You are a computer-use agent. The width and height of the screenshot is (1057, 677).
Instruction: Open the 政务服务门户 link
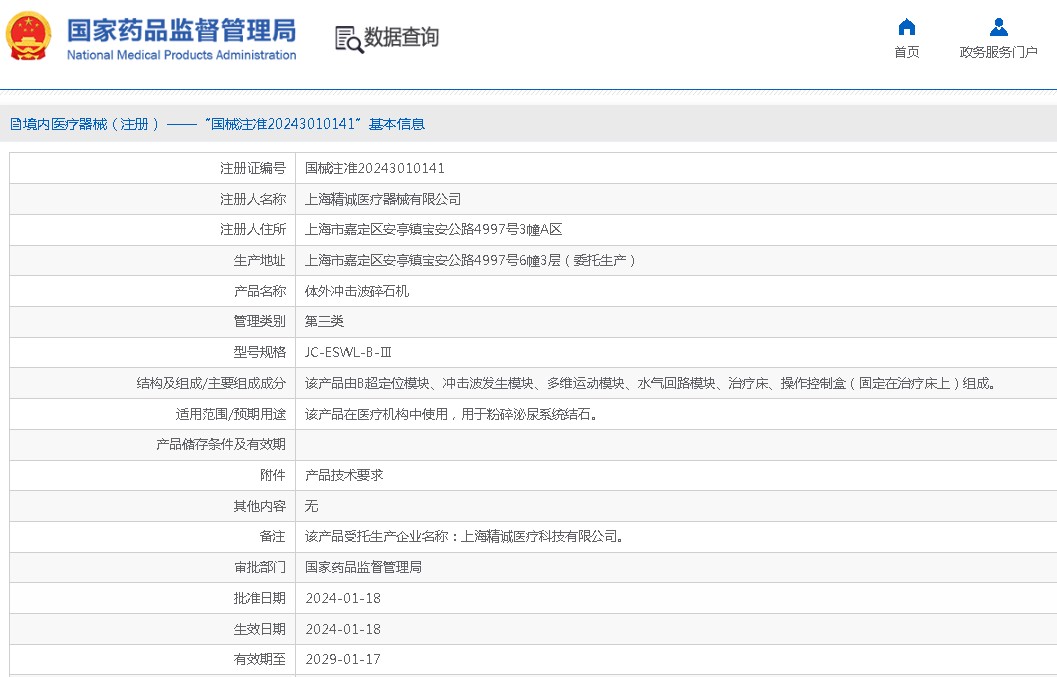click(998, 52)
